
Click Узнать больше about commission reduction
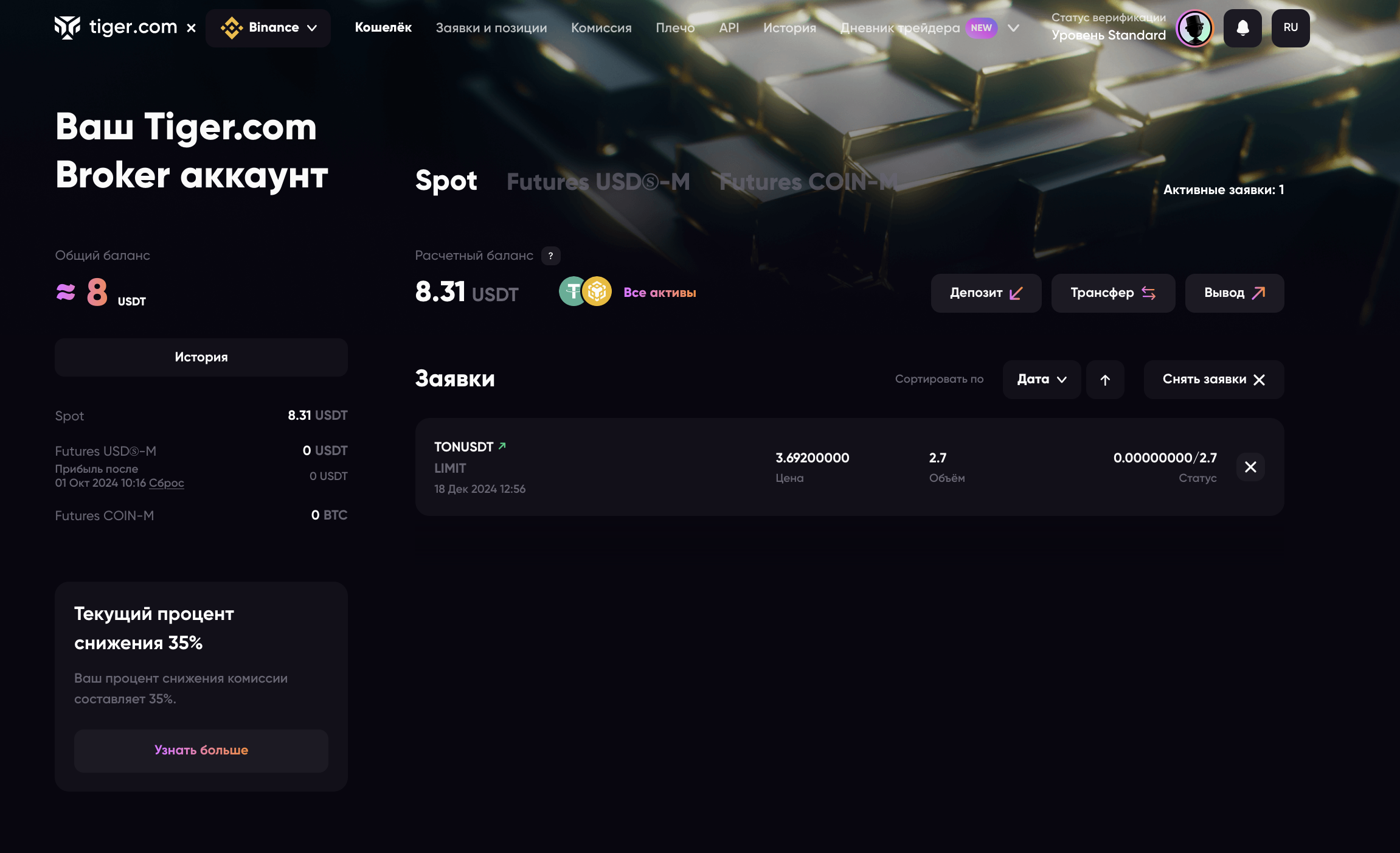(x=201, y=751)
